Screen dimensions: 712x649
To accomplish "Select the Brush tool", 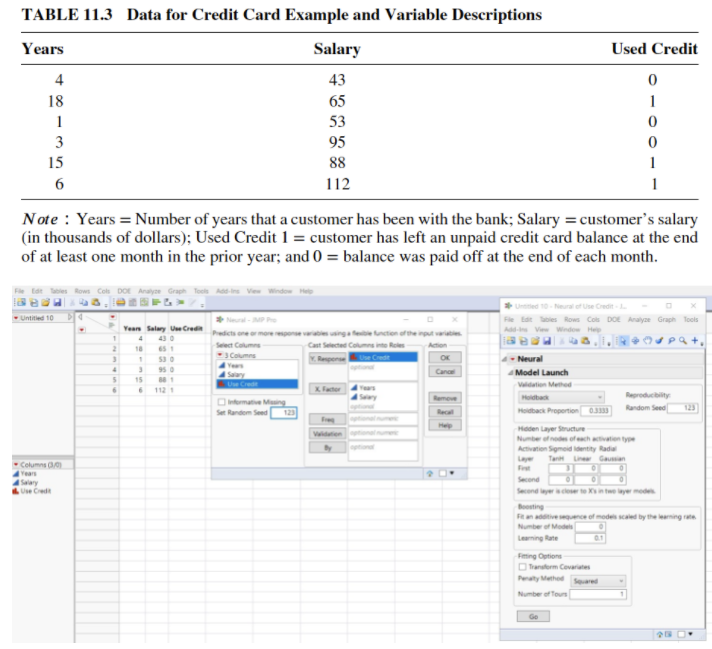I will pyautogui.click(x=659, y=341).
